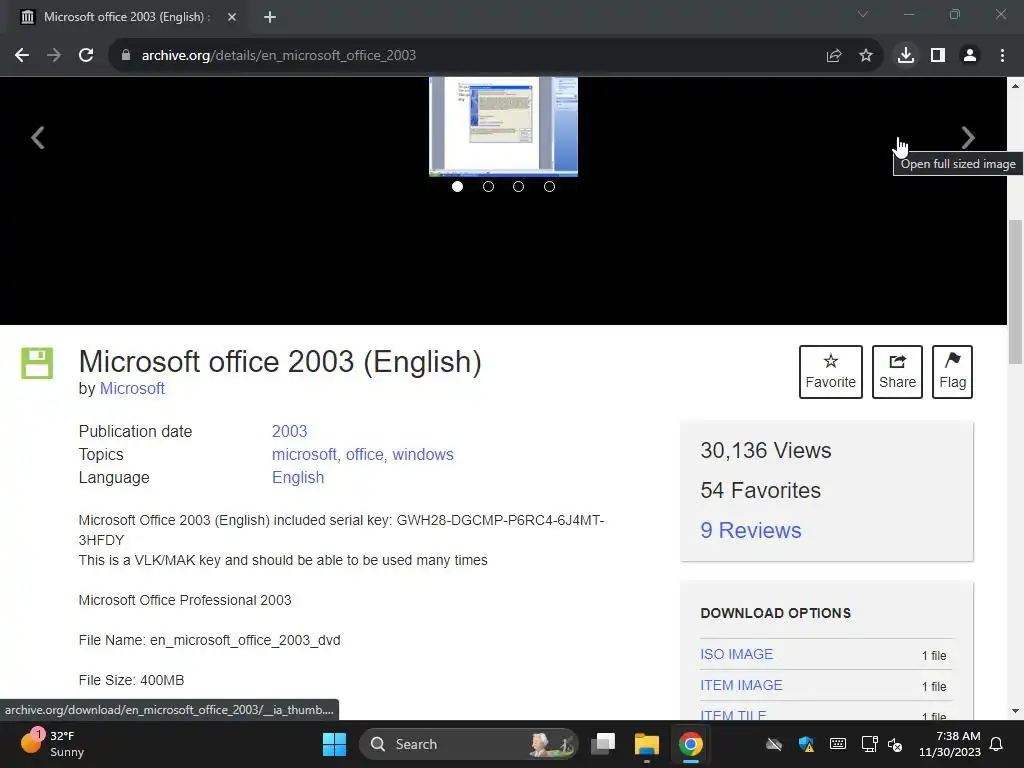This screenshot has height=768, width=1024.
Task: Click the Share button
Action: pyautogui.click(x=897, y=372)
